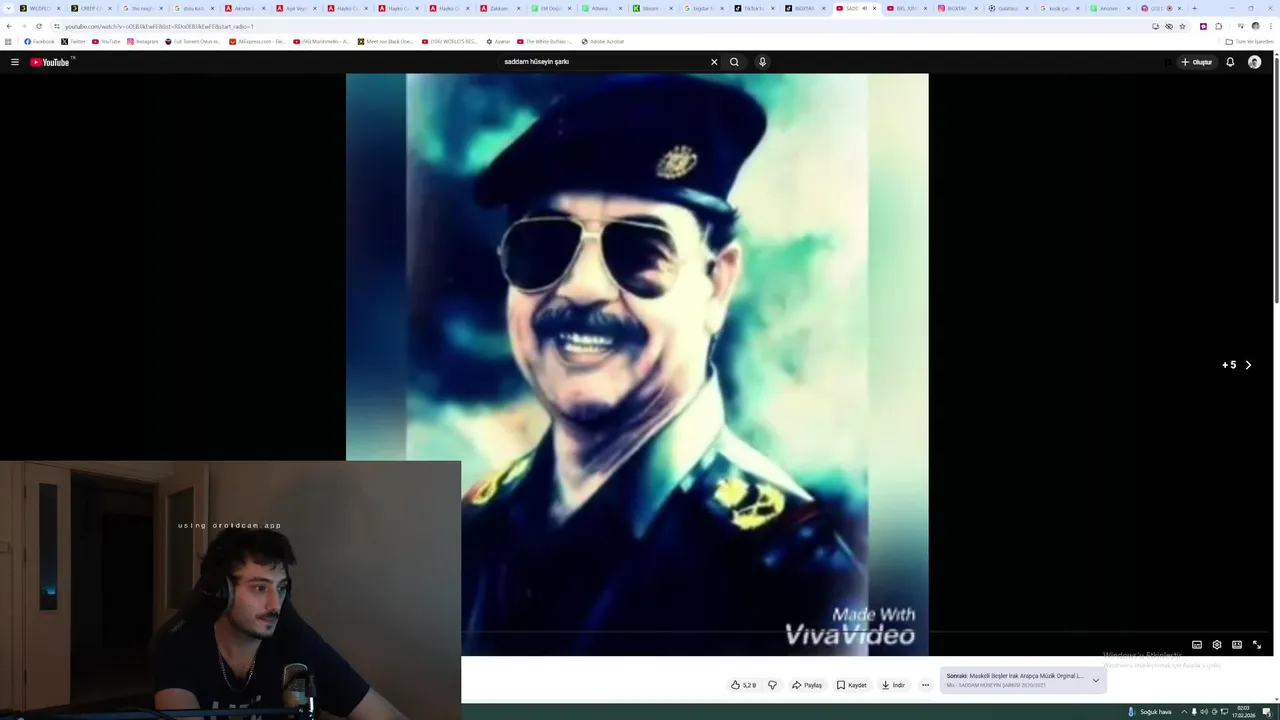Open the Facebook bookmark
The image size is (1280, 720).
[x=39, y=42]
